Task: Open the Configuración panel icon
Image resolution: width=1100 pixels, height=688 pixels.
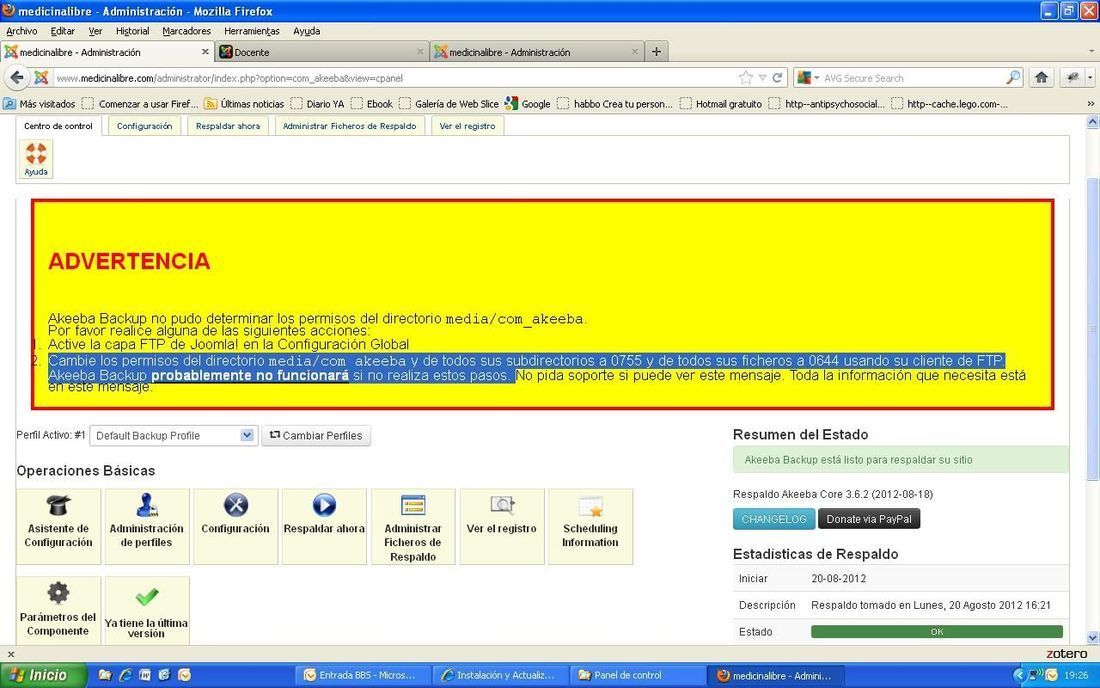Action: 236,526
